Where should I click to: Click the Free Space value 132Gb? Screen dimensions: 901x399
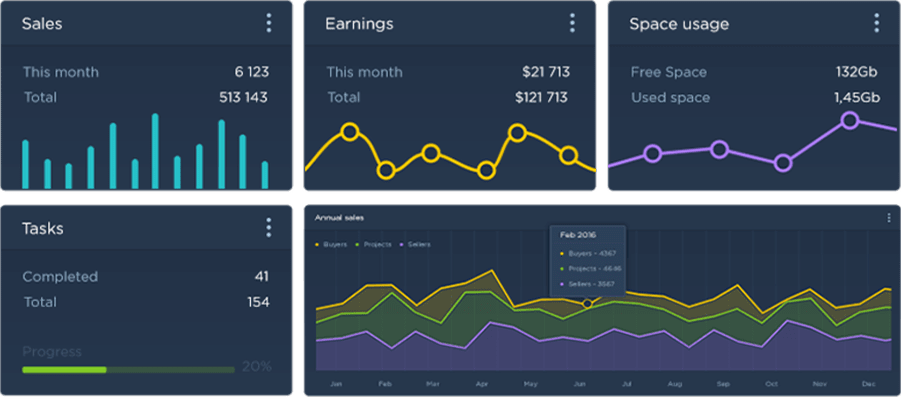pyautogui.click(x=856, y=72)
